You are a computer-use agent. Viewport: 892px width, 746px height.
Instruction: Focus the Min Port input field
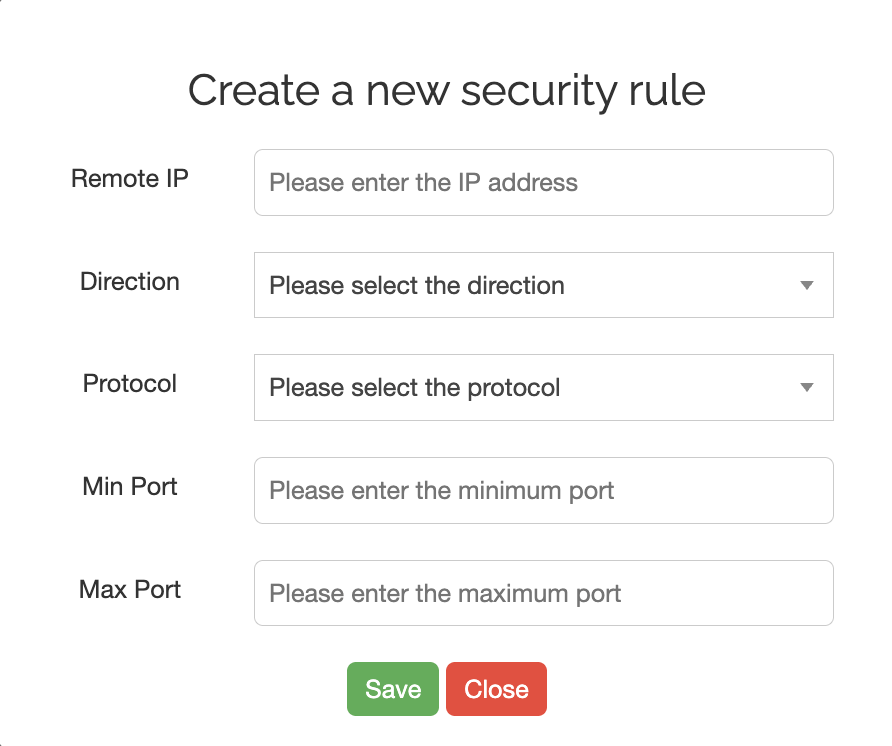pyautogui.click(x=543, y=491)
